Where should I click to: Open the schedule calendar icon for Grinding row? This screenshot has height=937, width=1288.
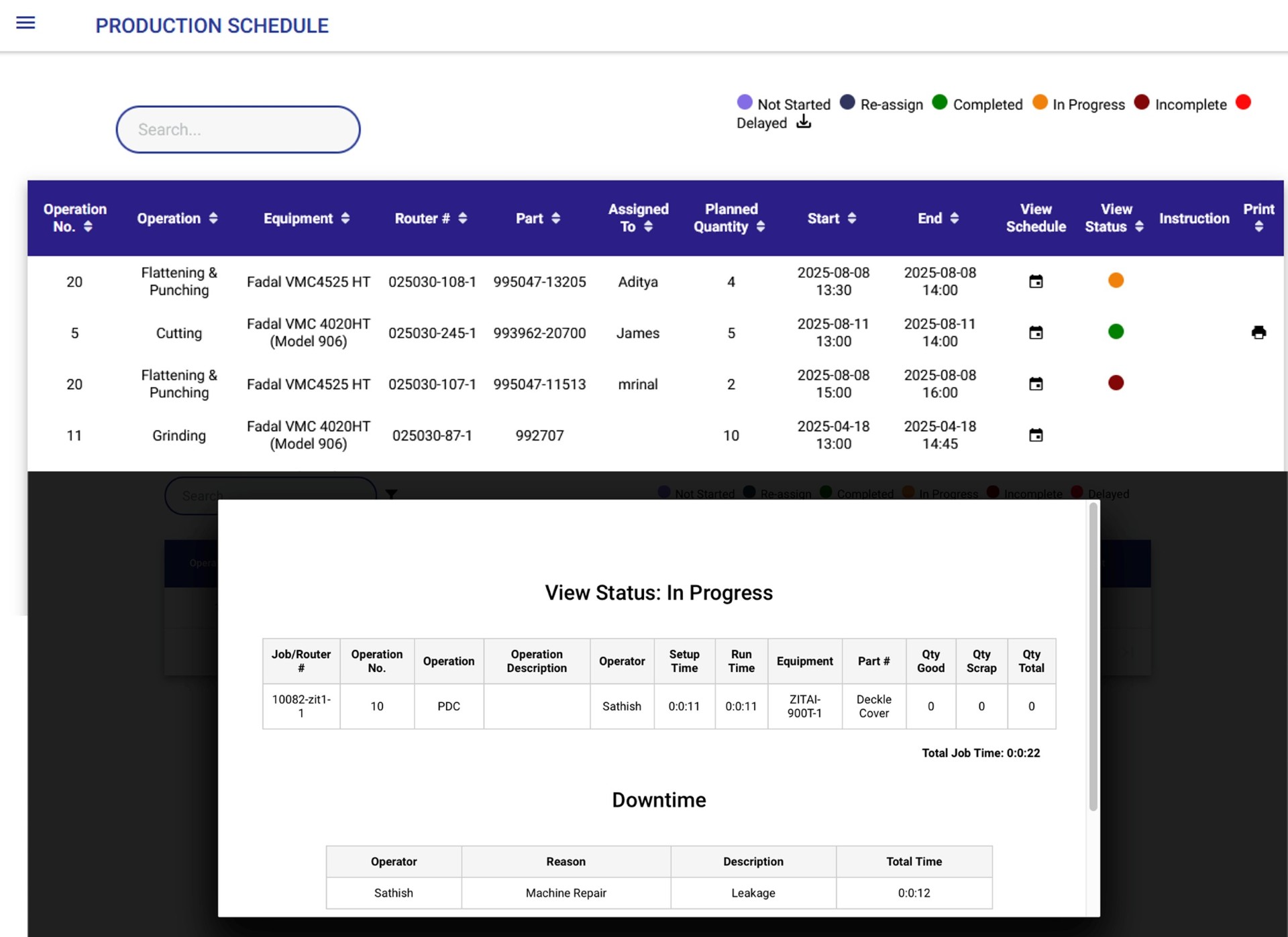tap(1036, 435)
